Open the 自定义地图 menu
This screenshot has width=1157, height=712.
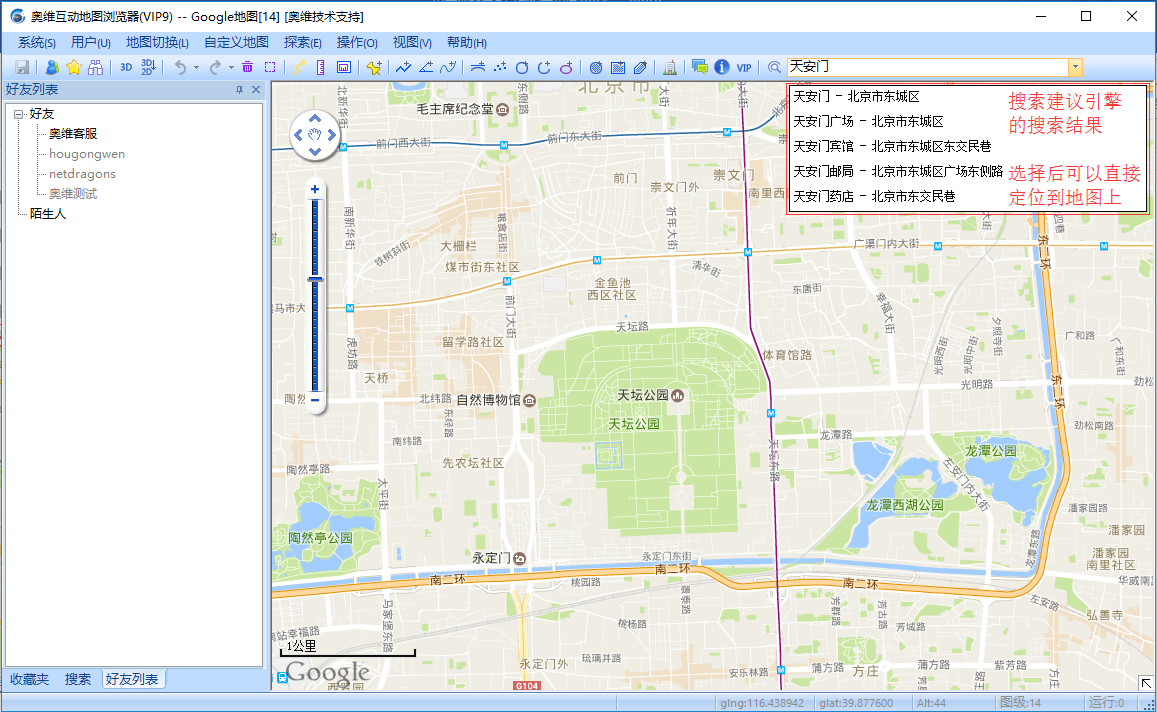(x=236, y=43)
